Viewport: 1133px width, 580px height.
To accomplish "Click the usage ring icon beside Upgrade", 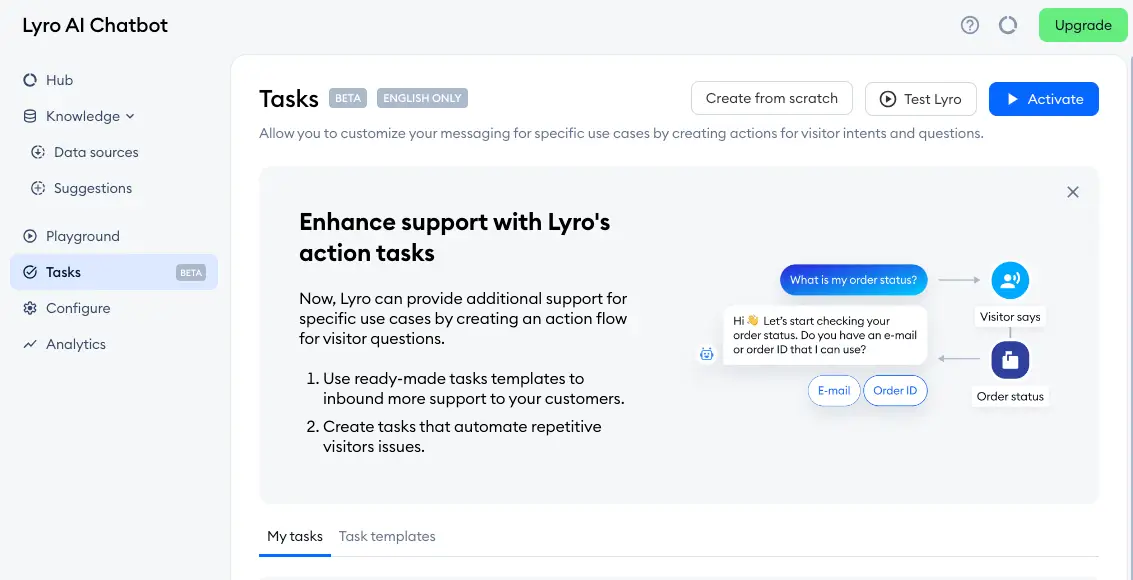I will tap(1007, 25).
